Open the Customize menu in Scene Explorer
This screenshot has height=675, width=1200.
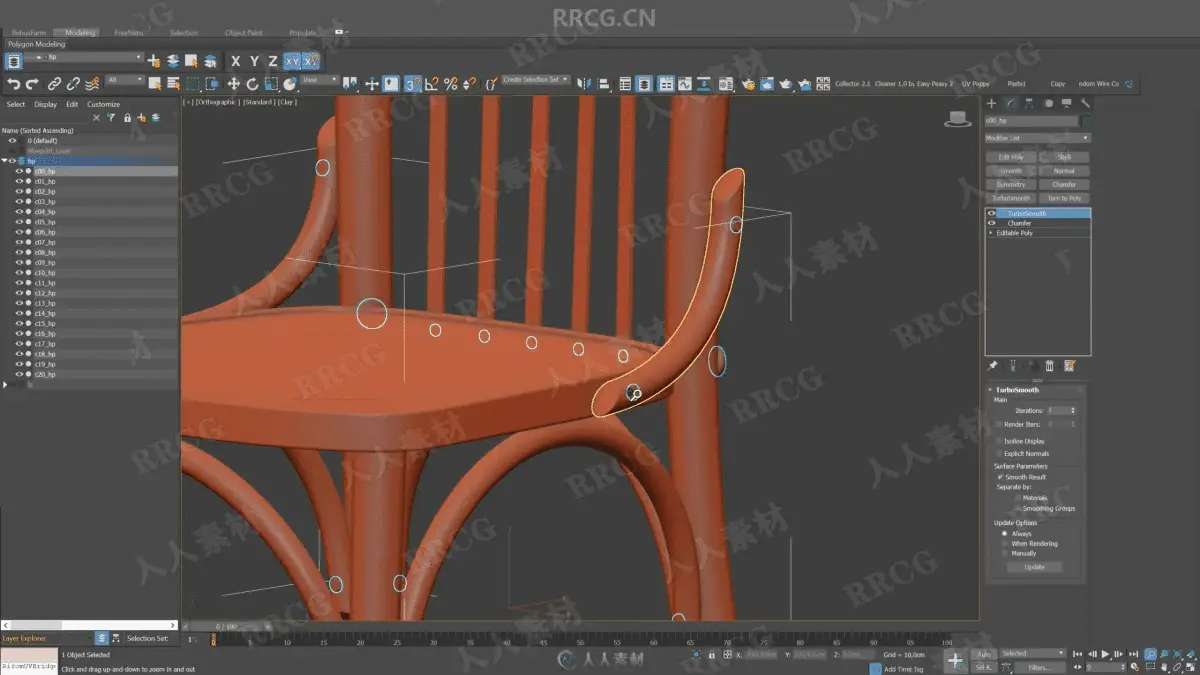(x=103, y=104)
